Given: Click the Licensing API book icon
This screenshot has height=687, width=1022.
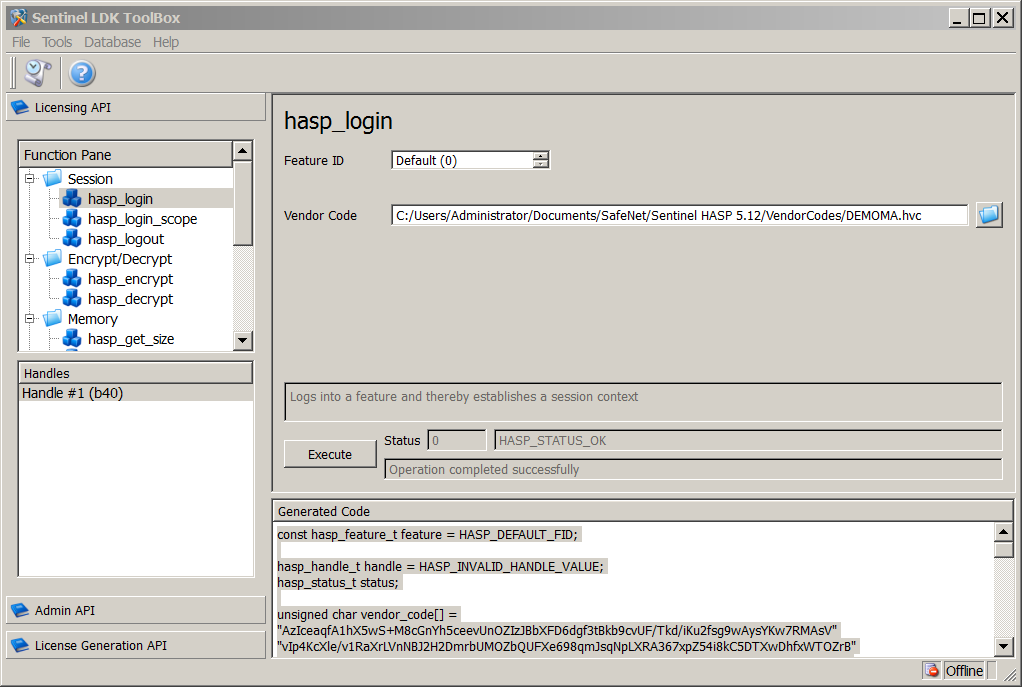Looking at the screenshot, I should (x=20, y=108).
